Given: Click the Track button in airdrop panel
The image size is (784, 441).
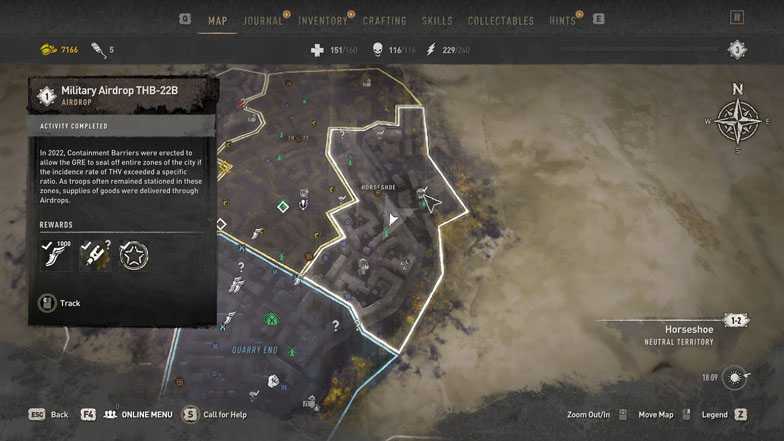Looking at the screenshot, I should tap(60, 303).
